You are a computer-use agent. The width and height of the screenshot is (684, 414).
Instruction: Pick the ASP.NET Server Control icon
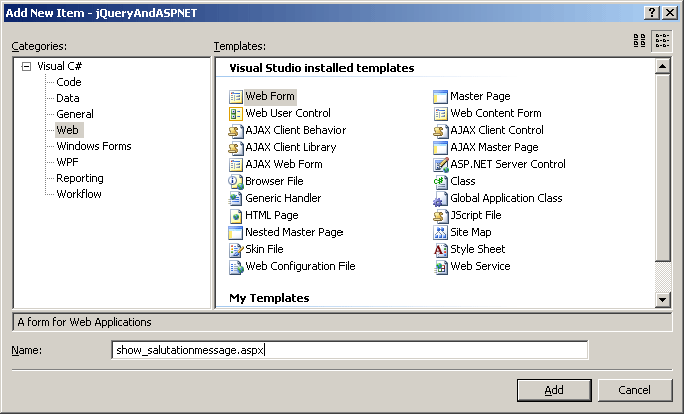441,165
